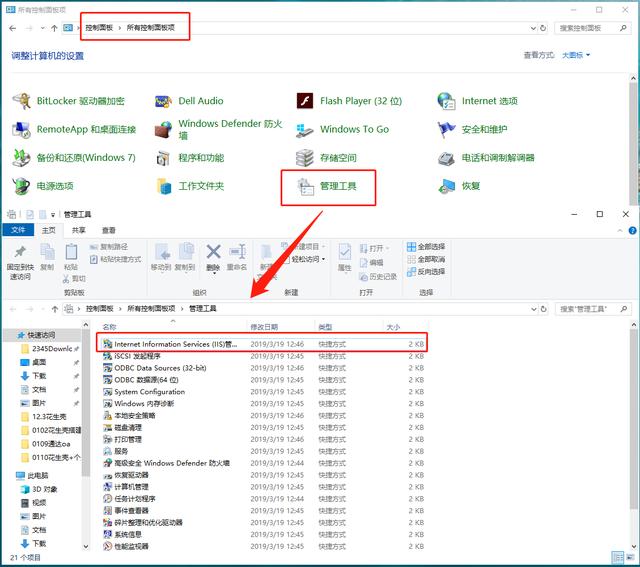
Task: Open 轻松访问 dropdown in ribbon
Action: (309, 259)
